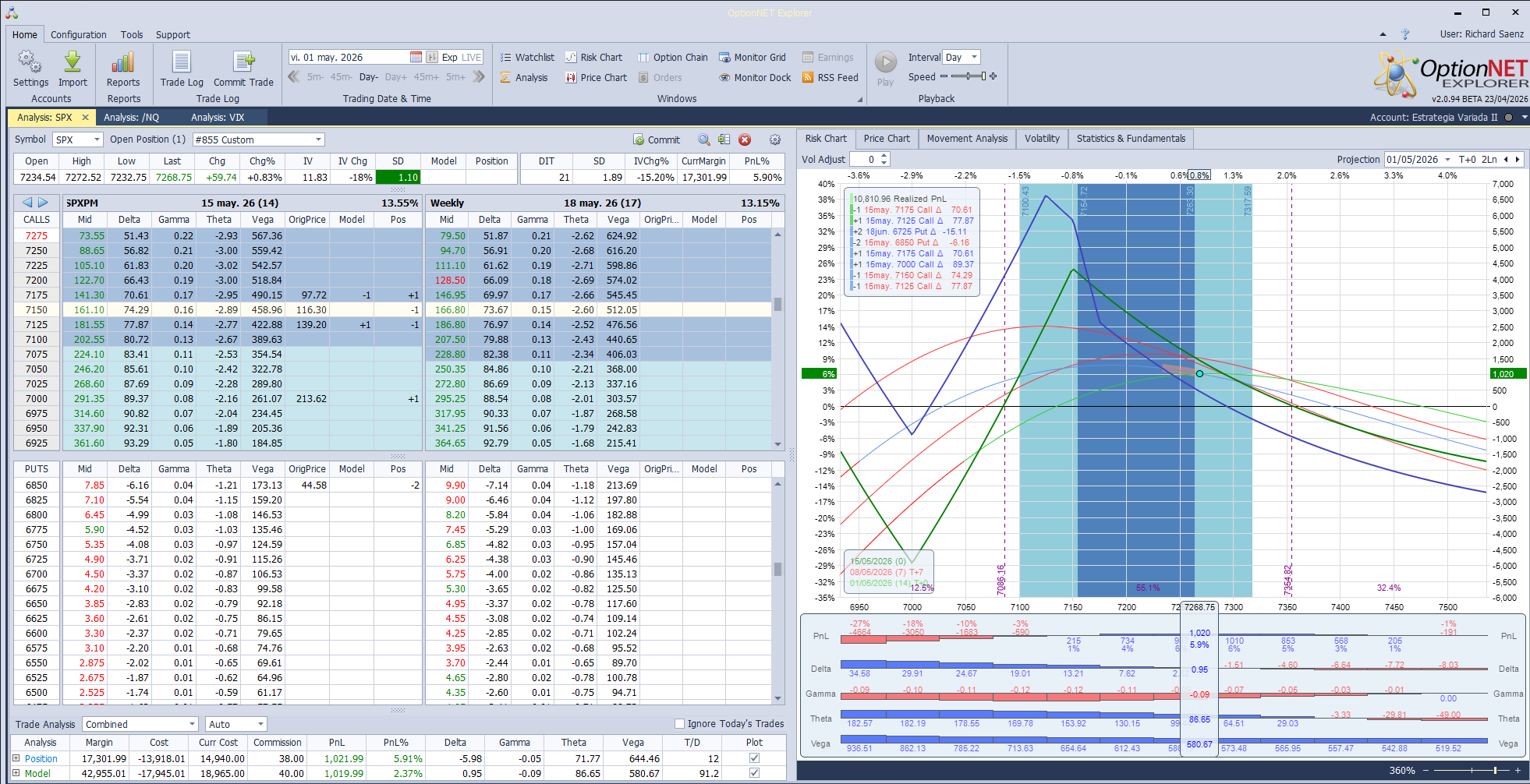Open the Risk Chart window from the ribbon
This screenshot has height=784, width=1530.
[x=593, y=57]
